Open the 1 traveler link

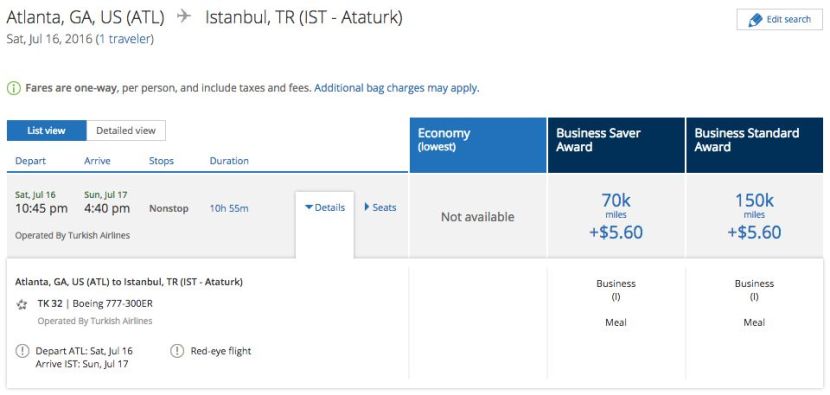[x=124, y=39]
